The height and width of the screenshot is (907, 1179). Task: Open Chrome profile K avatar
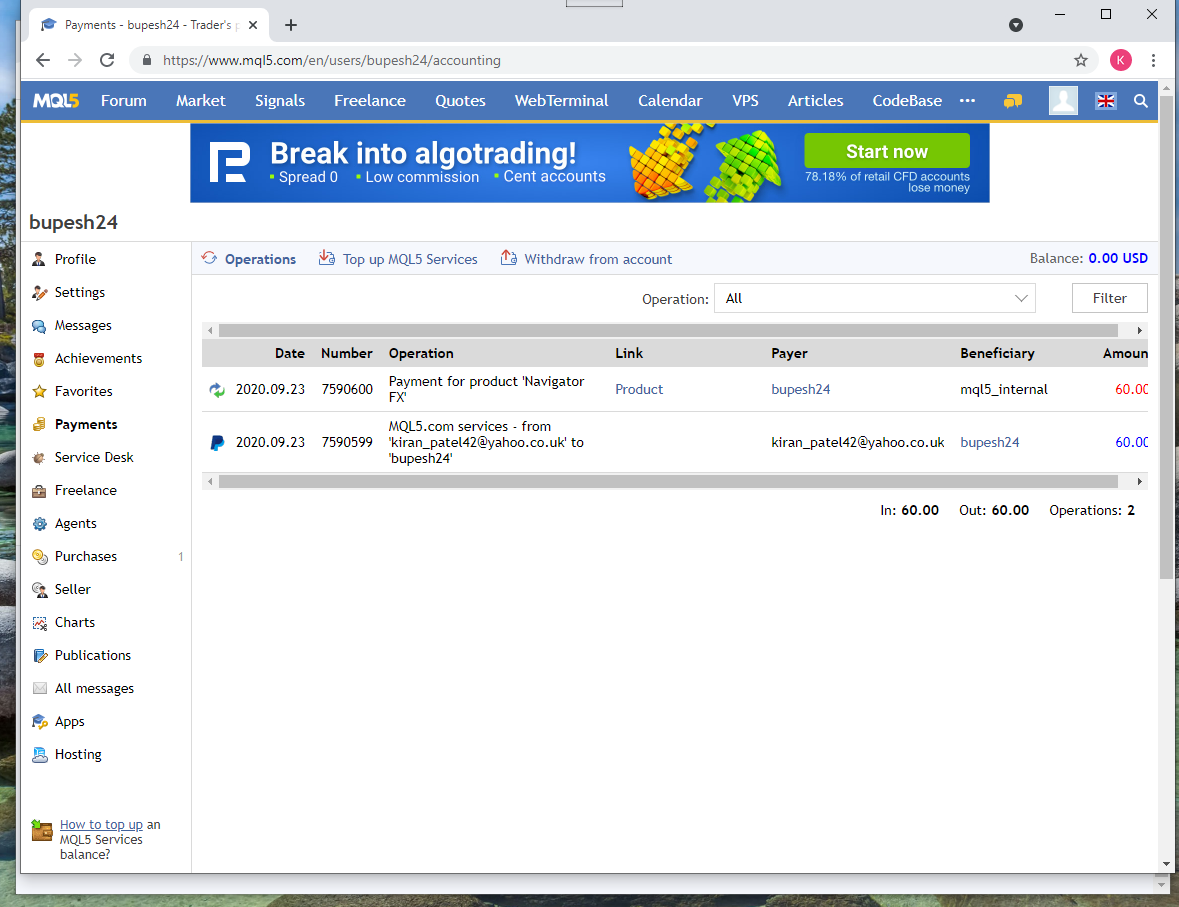[x=1120, y=60]
